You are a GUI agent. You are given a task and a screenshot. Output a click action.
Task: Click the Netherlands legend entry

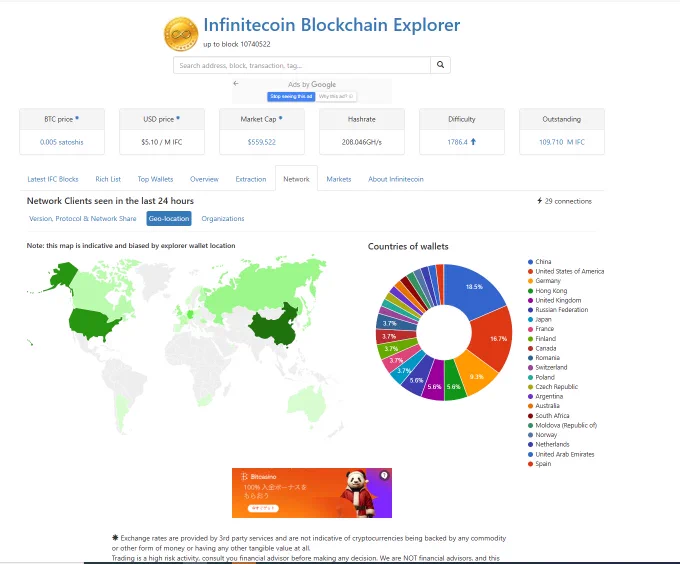tap(549, 445)
